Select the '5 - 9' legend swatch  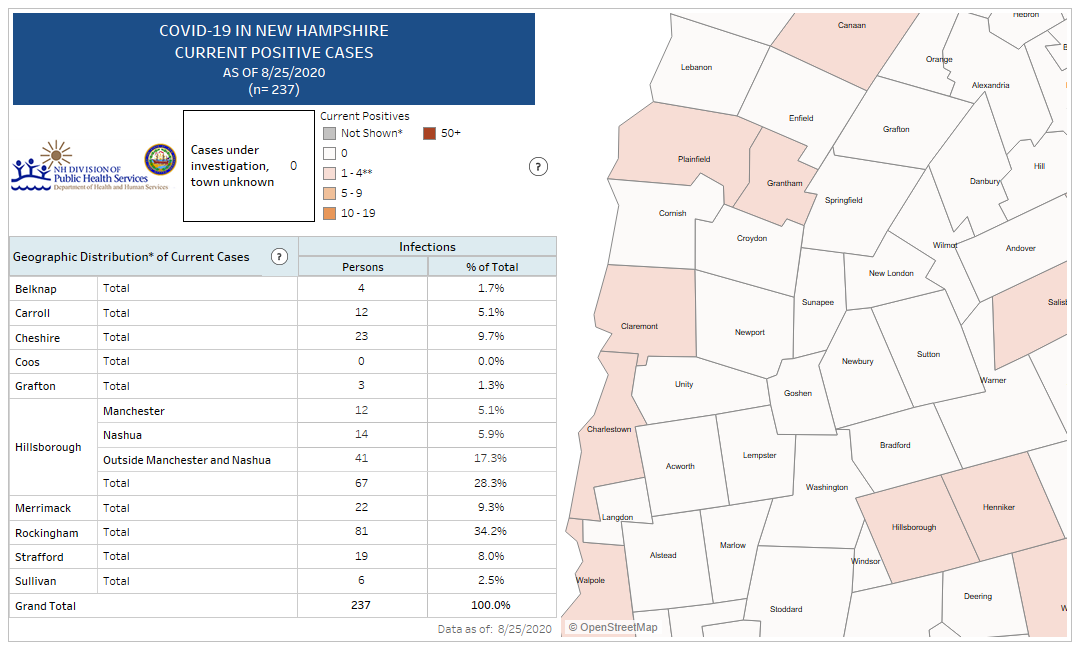point(328,193)
